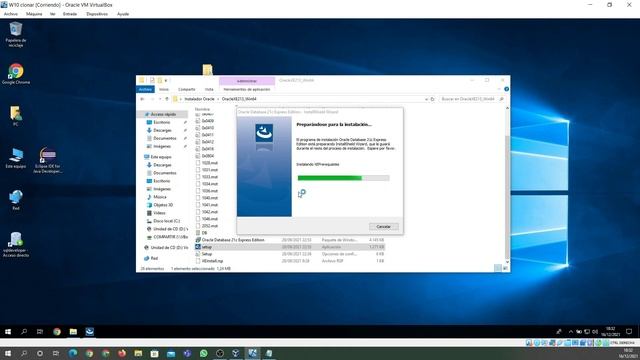Click Cancelar in Oracle installer
Viewport: 640px width, 360px height.
pos(383,227)
